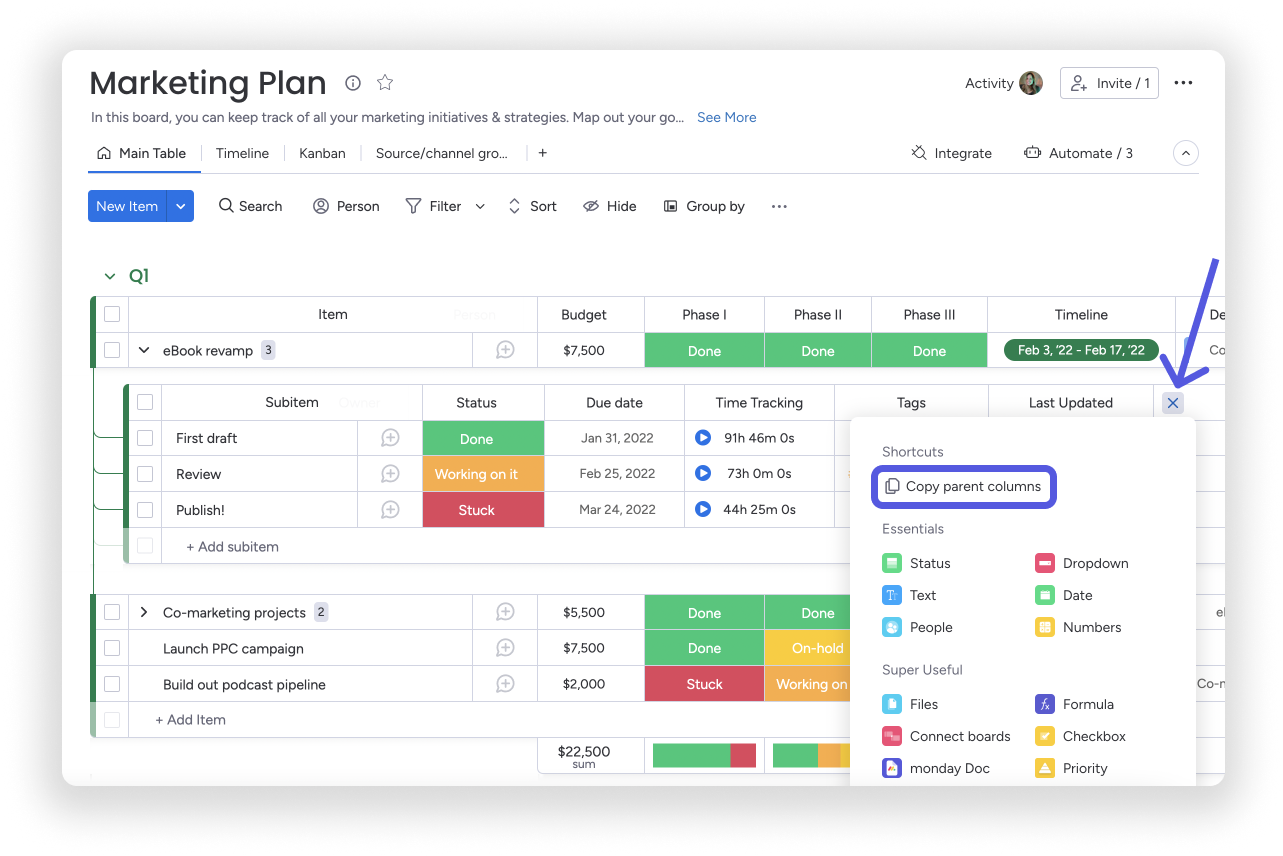Open the three-dot board options menu
1283x856 pixels.
(1183, 83)
